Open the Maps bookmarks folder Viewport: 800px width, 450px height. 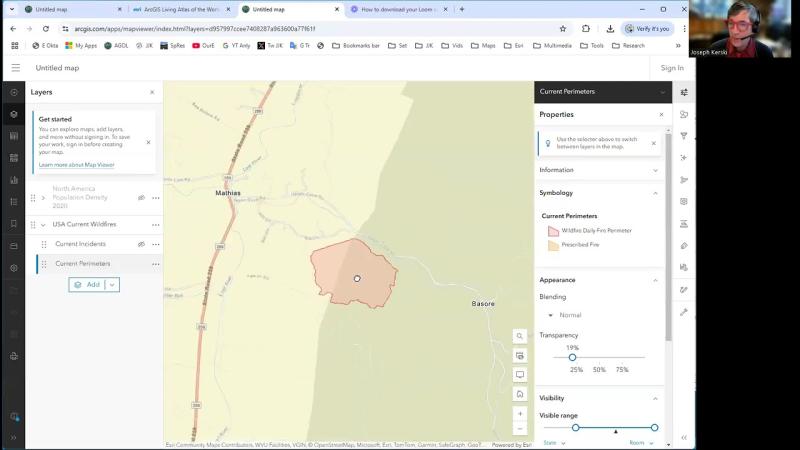pos(483,45)
